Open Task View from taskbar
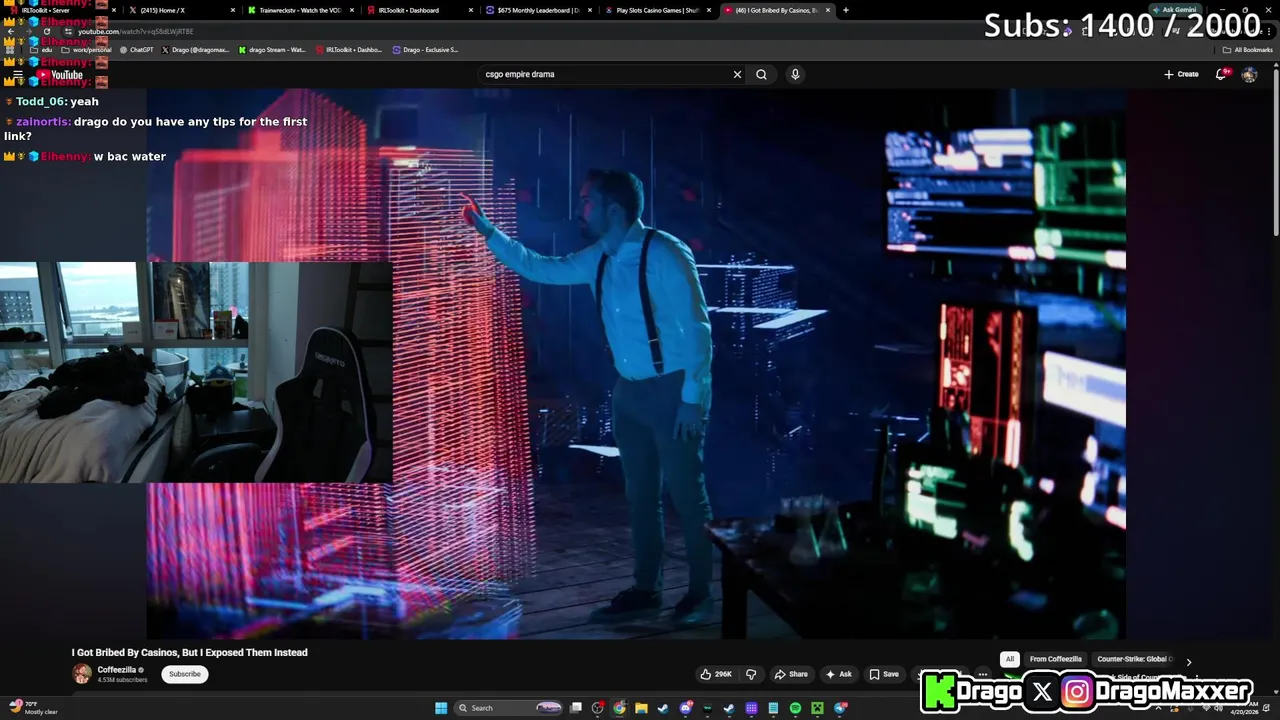Viewport: 1280px width, 720px height. point(576,708)
